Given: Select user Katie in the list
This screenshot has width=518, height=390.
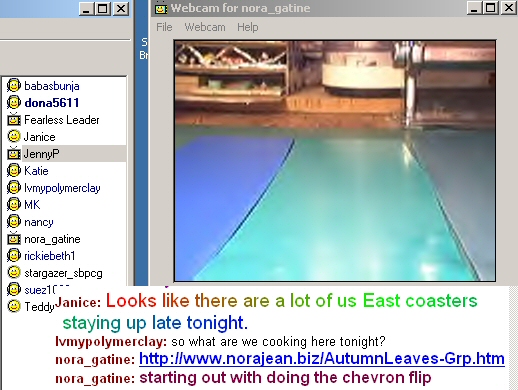Looking at the screenshot, I should 36,171.
